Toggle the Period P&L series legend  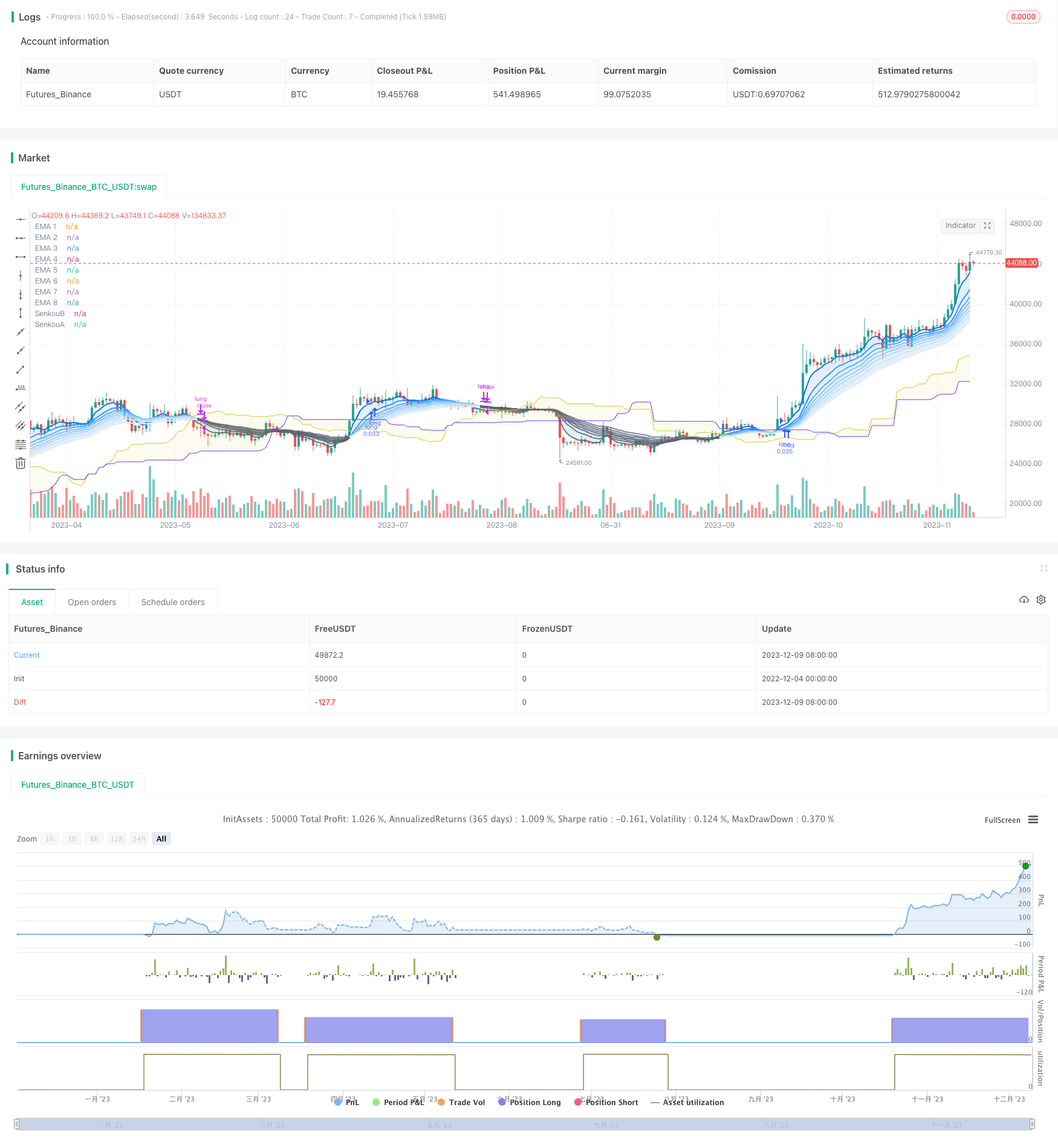[x=398, y=1103]
